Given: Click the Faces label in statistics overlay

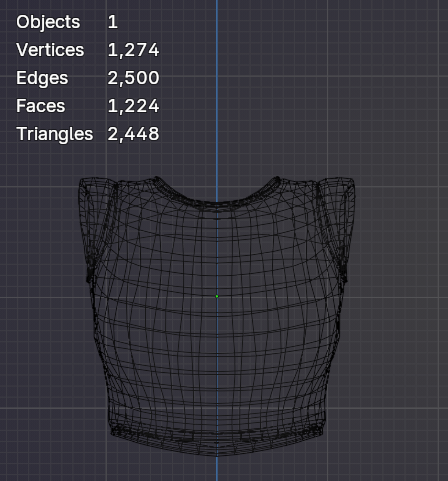Looking at the screenshot, I should coord(41,106).
